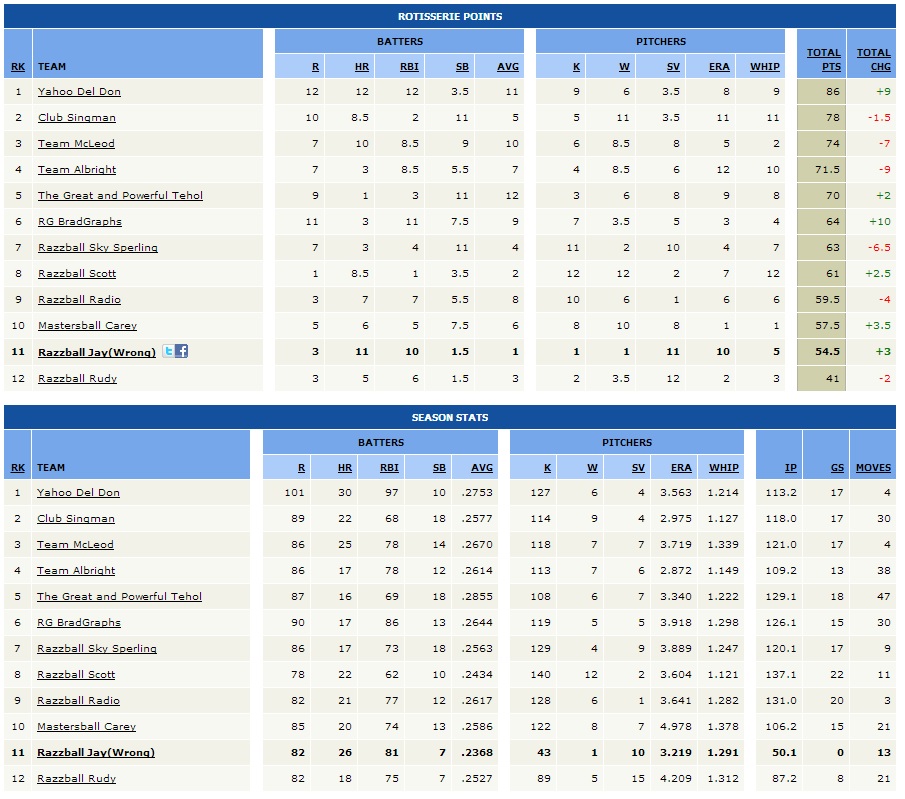Sort Rotisserie Points by RK column

pyautogui.click(x=18, y=66)
